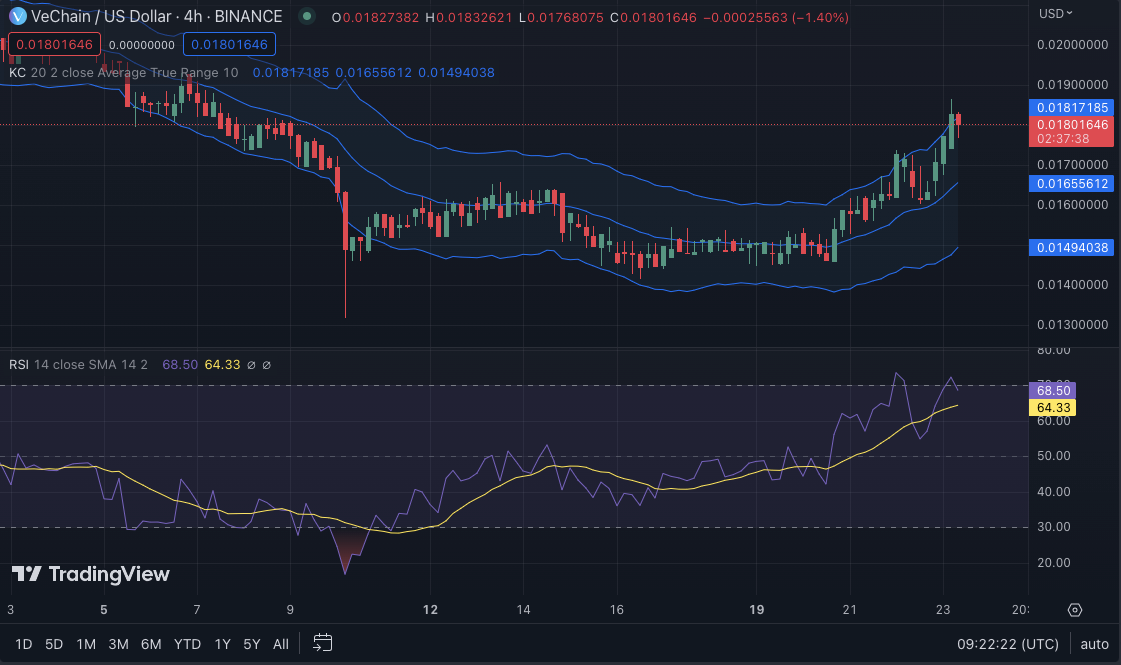The height and width of the screenshot is (665, 1121).
Task: Select the 6M time range
Action: [151, 644]
